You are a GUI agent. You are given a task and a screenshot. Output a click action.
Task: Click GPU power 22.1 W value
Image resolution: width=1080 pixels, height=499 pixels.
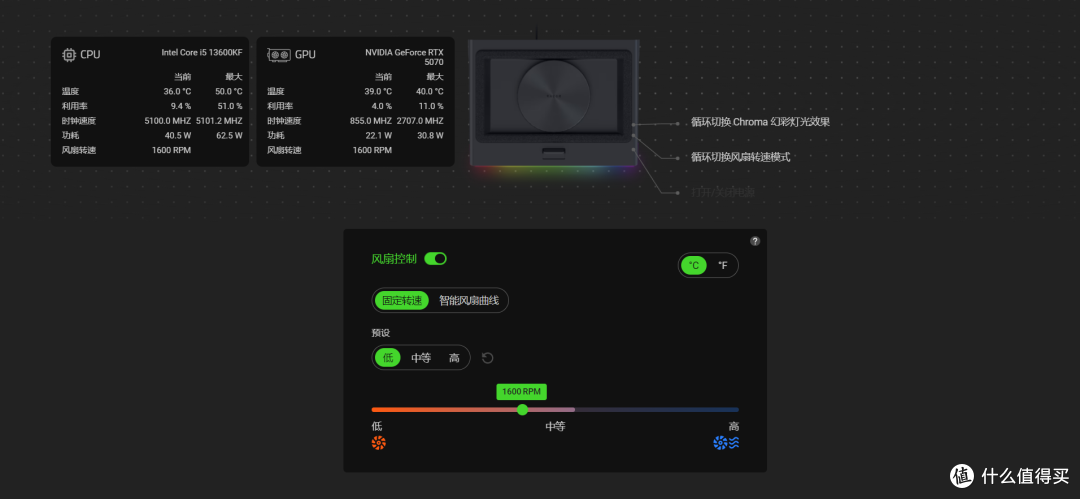pos(379,135)
